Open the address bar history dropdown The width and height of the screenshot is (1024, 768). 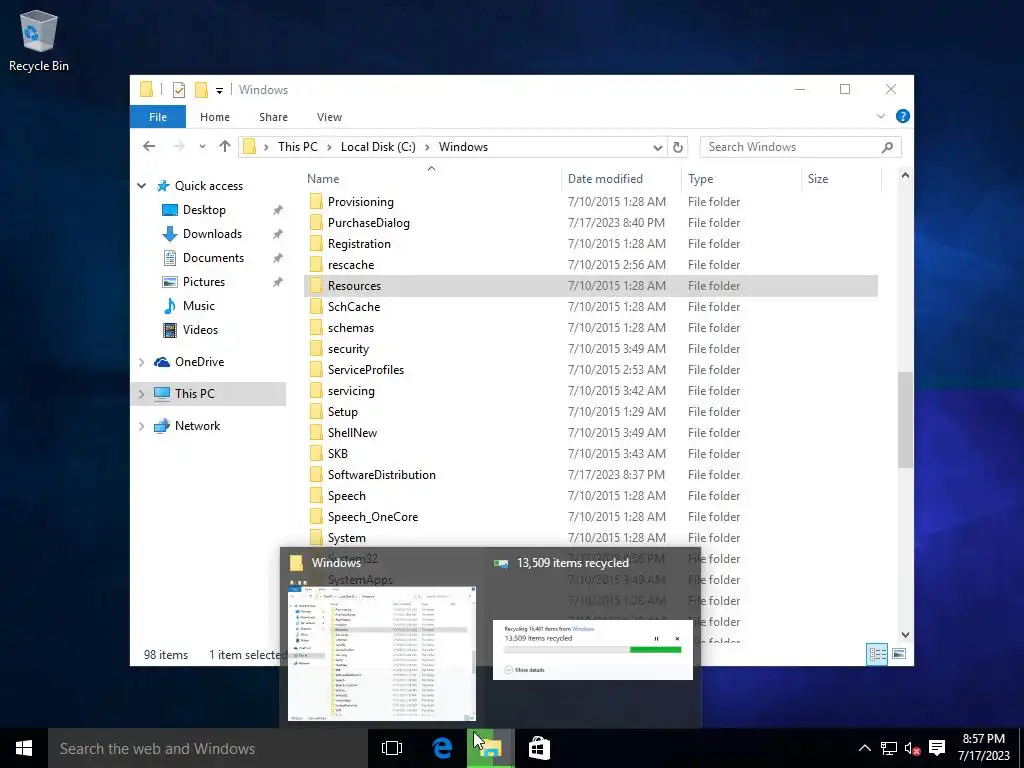(658, 148)
